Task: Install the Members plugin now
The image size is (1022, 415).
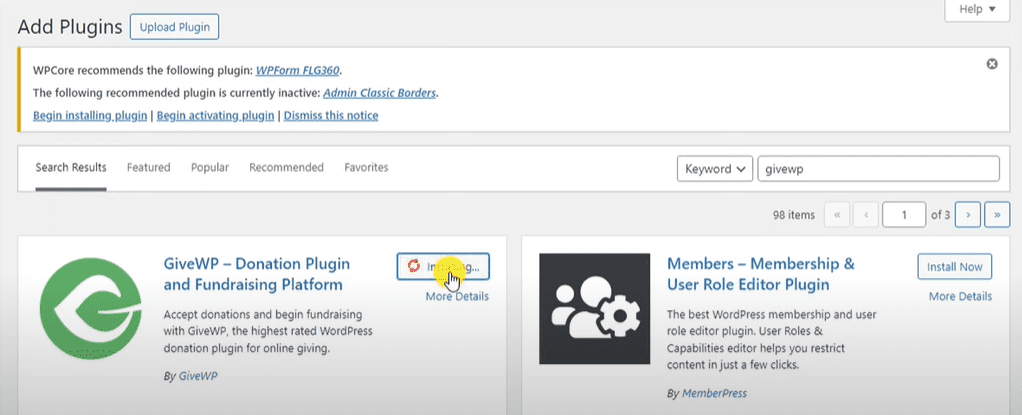Action: (x=955, y=266)
